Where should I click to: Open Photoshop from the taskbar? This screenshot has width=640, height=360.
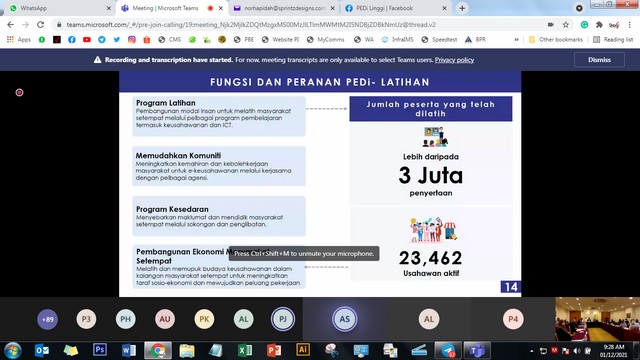[100, 350]
